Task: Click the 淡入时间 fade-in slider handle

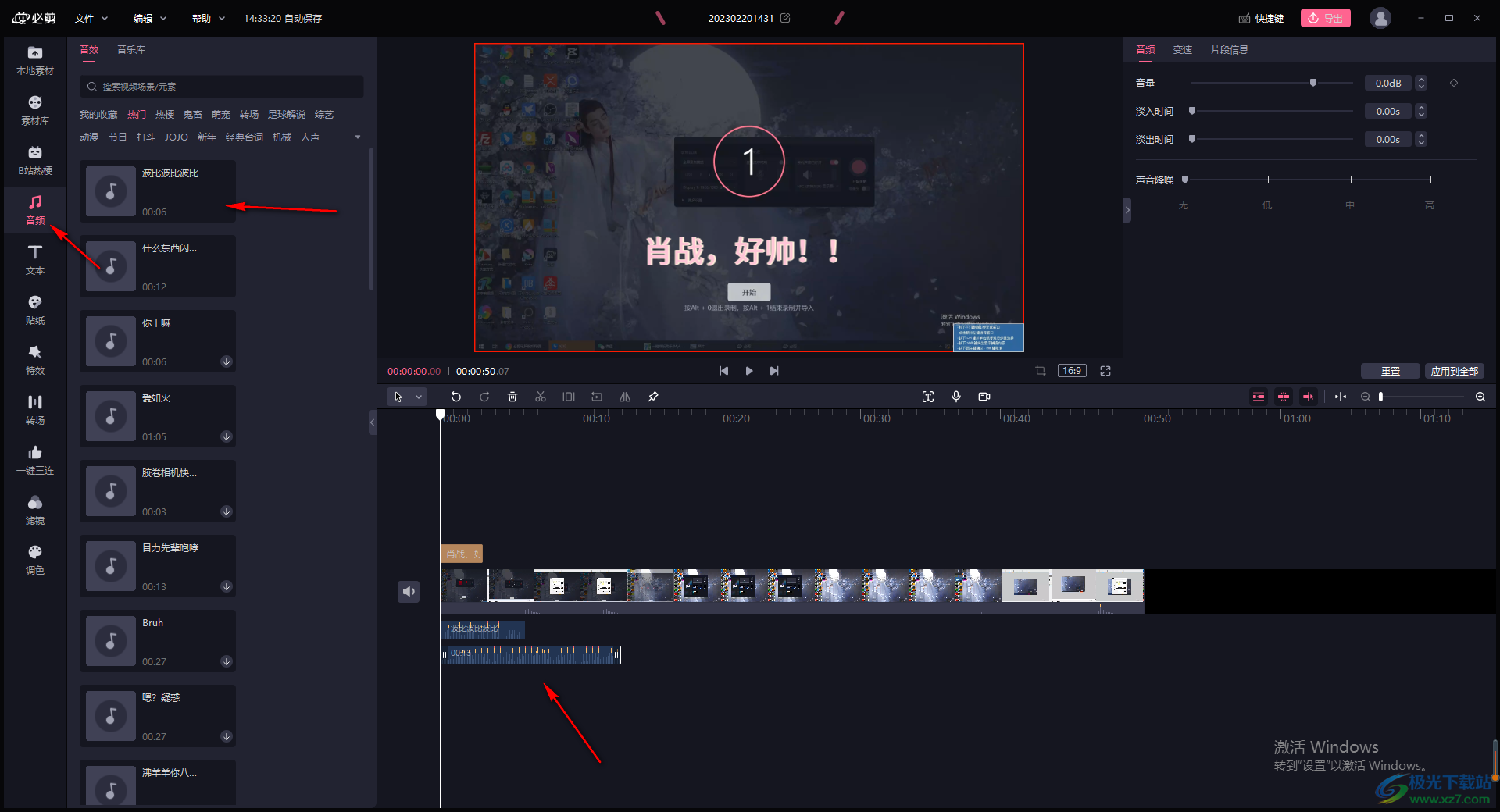Action: 1192,111
